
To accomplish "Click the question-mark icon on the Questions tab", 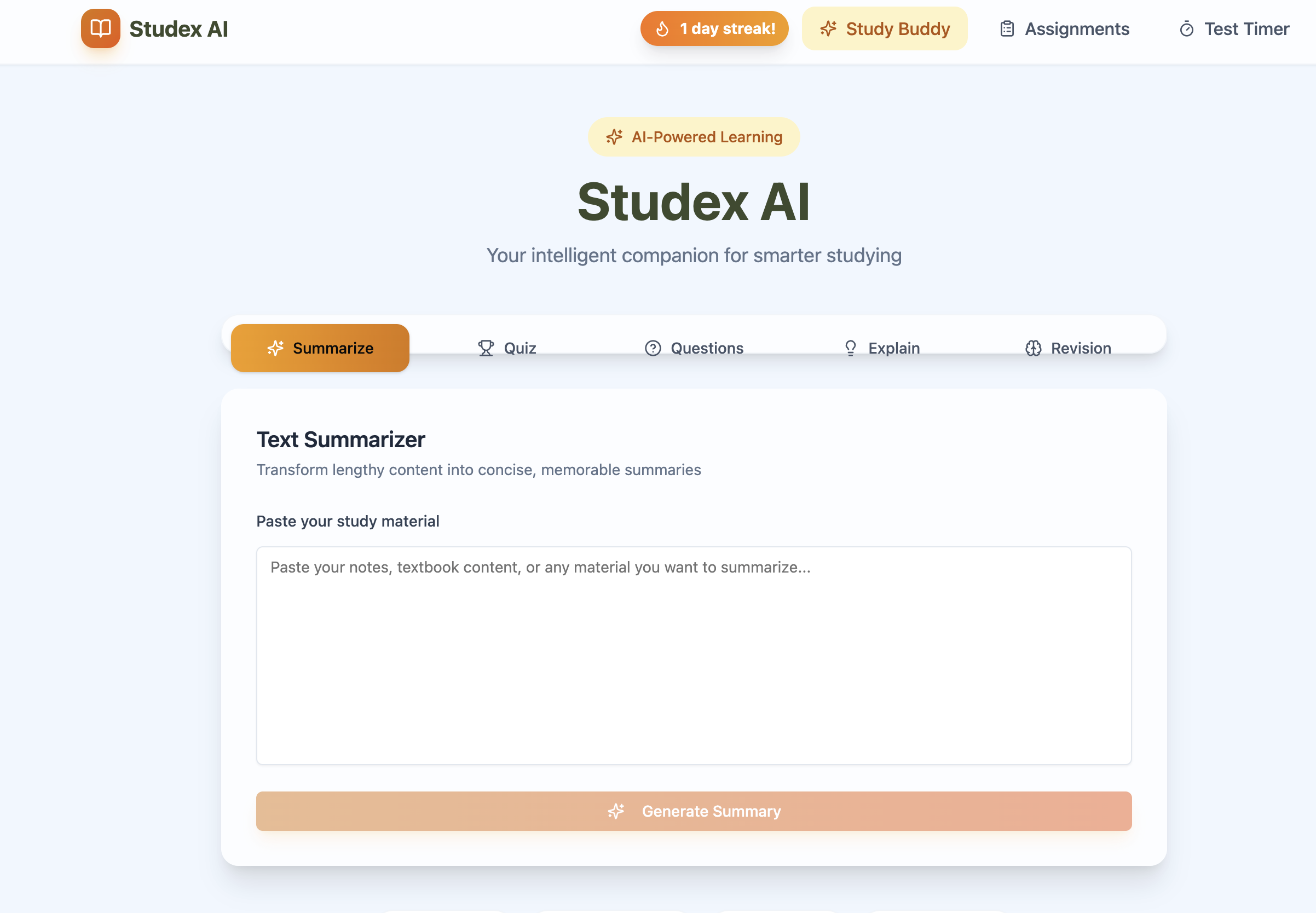I will tap(653, 348).
